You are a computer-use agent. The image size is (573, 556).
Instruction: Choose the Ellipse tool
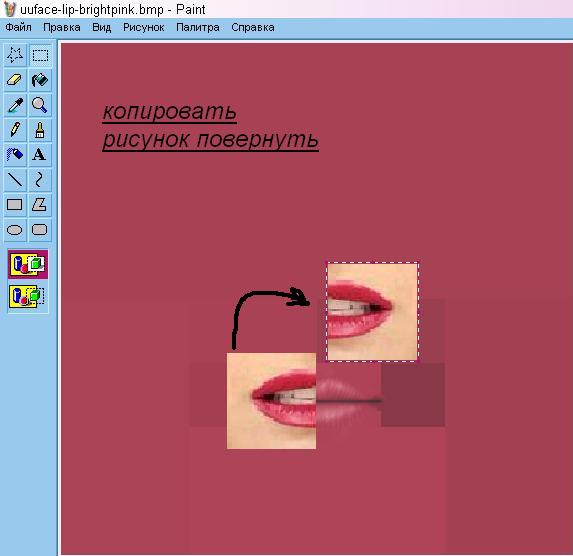(x=15, y=230)
